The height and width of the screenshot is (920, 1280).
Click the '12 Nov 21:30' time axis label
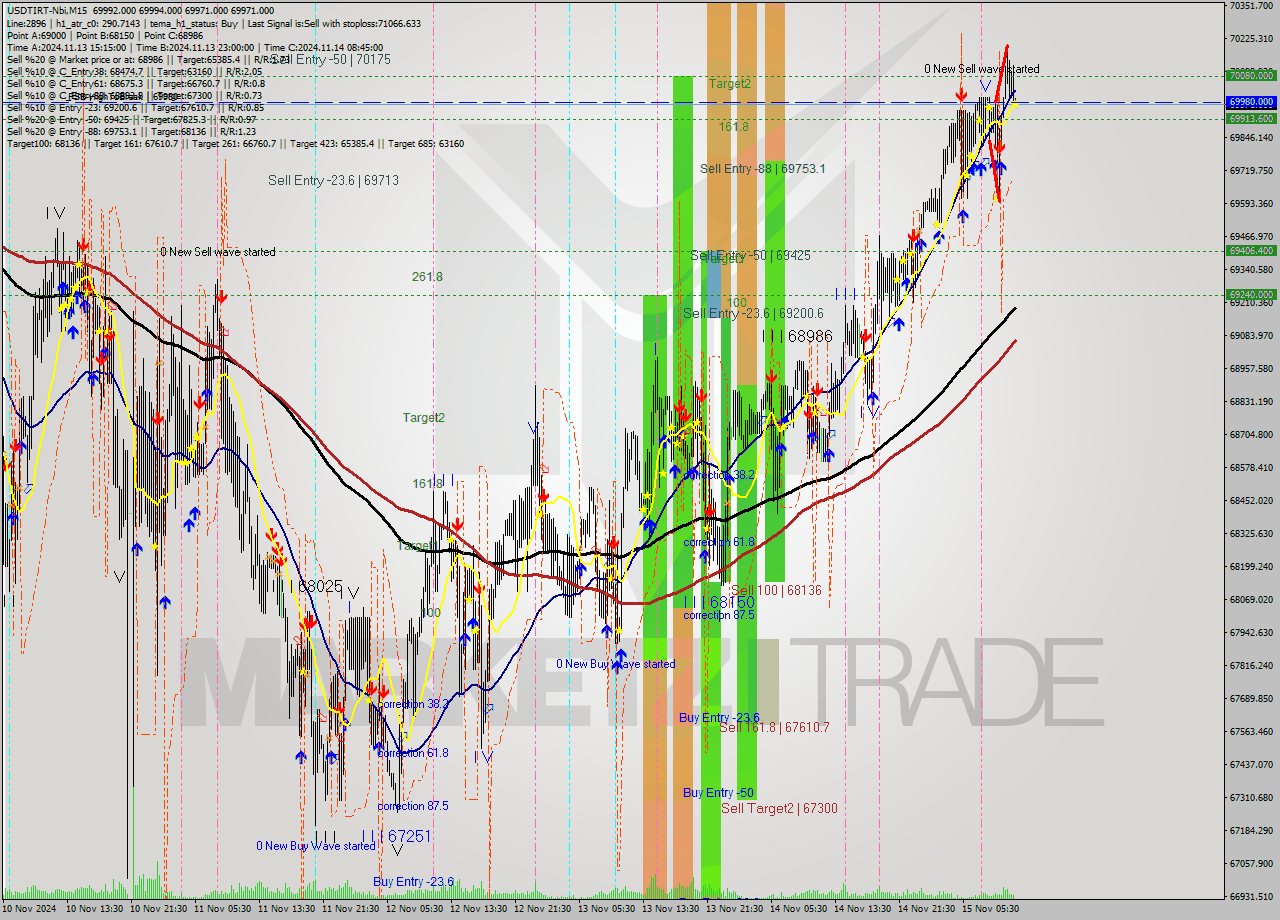coord(542,909)
